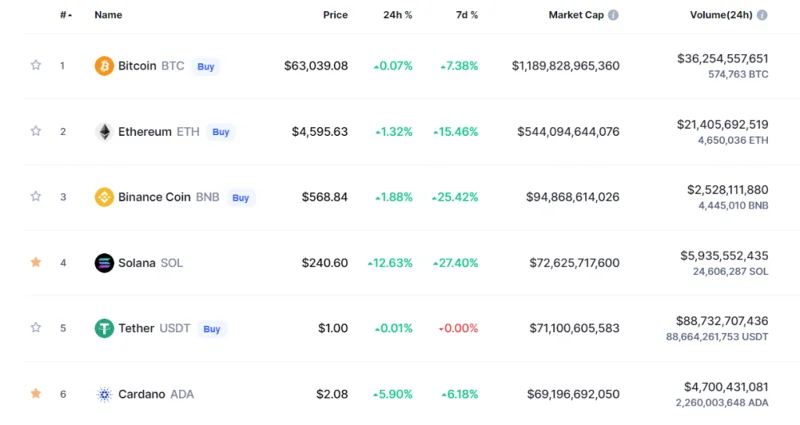This screenshot has width=800, height=425.
Task: Sort by the Price column header
Action: pyautogui.click(x=335, y=15)
